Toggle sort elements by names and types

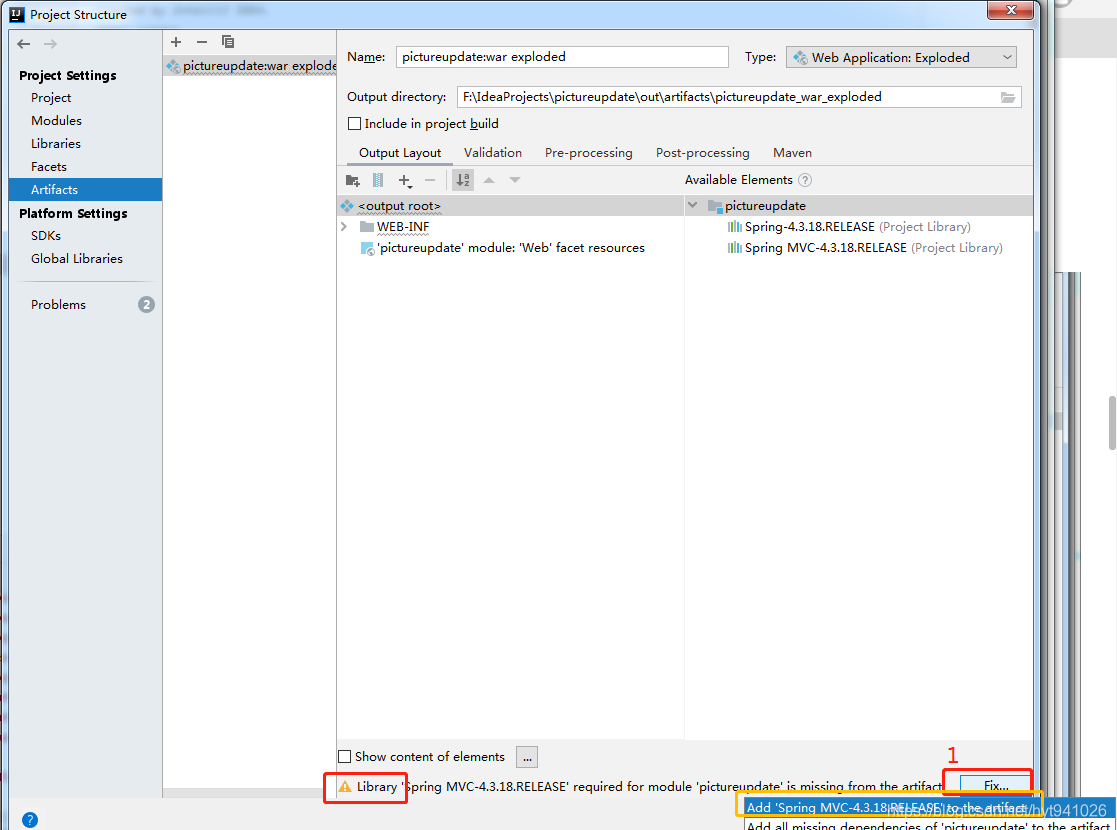click(463, 180)
